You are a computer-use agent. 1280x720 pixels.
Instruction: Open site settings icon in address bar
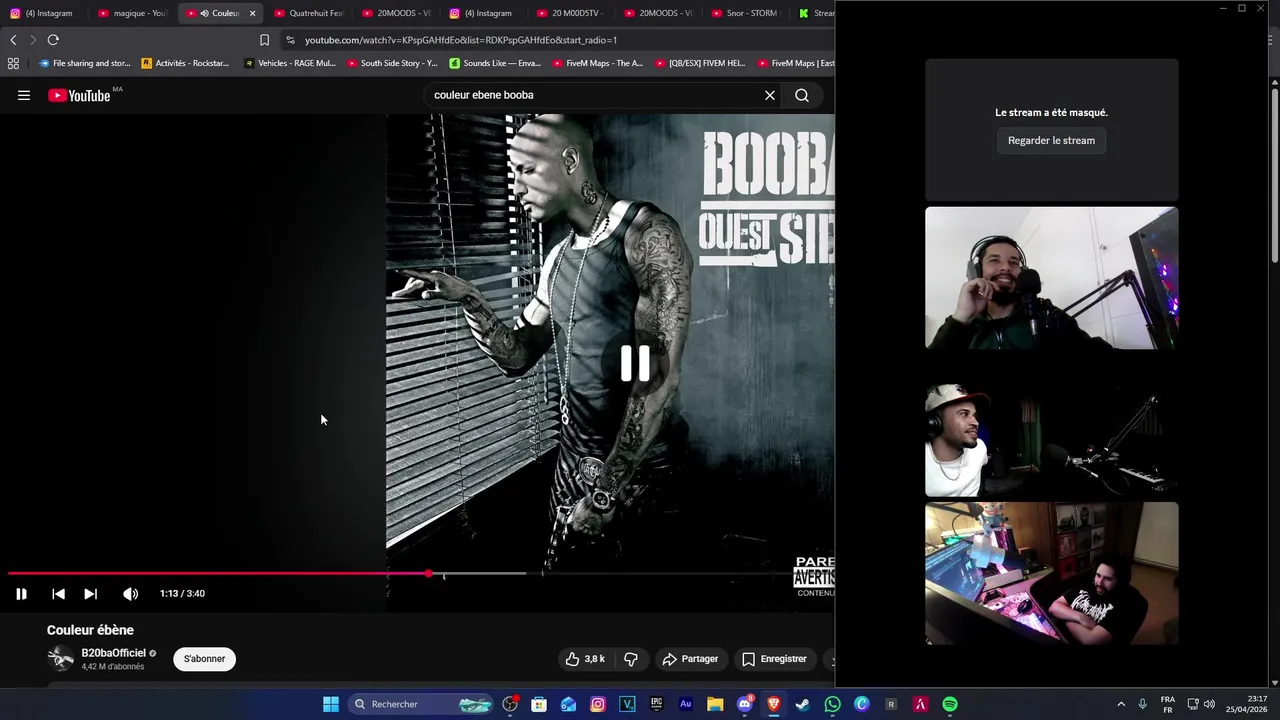tap(290, 40)
